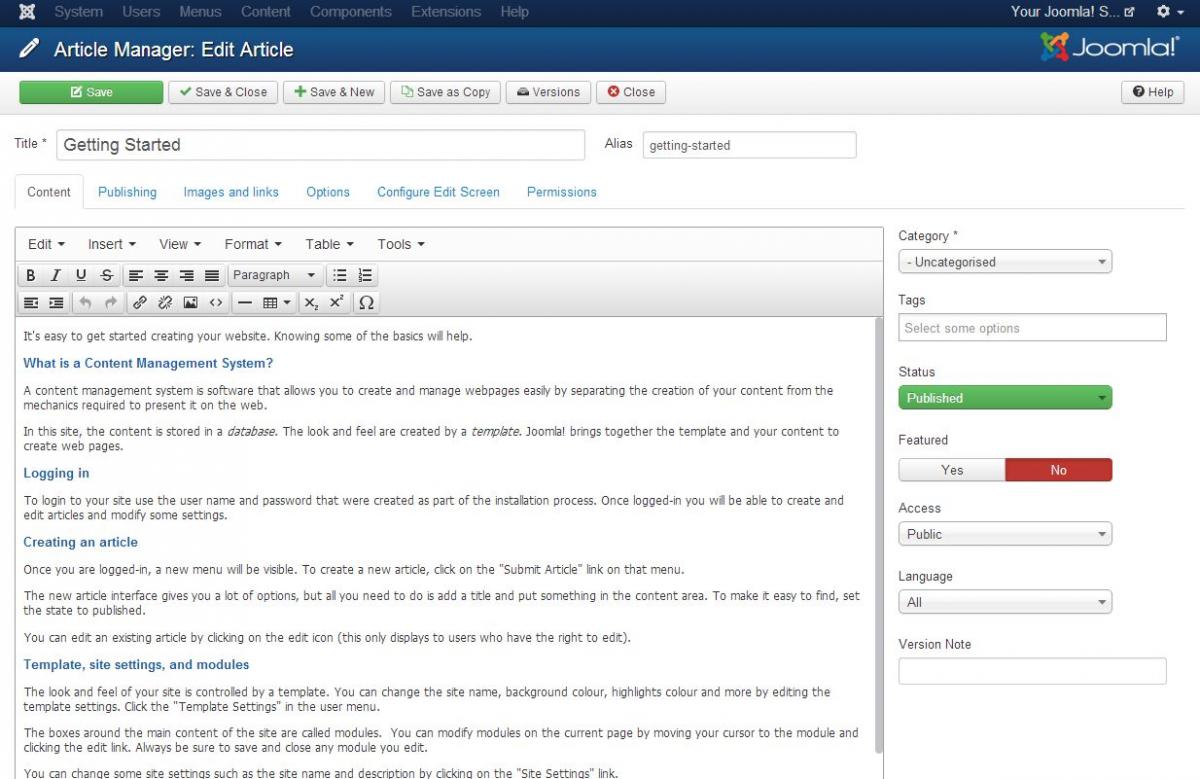Apply subscript formatting

point(312,302)
